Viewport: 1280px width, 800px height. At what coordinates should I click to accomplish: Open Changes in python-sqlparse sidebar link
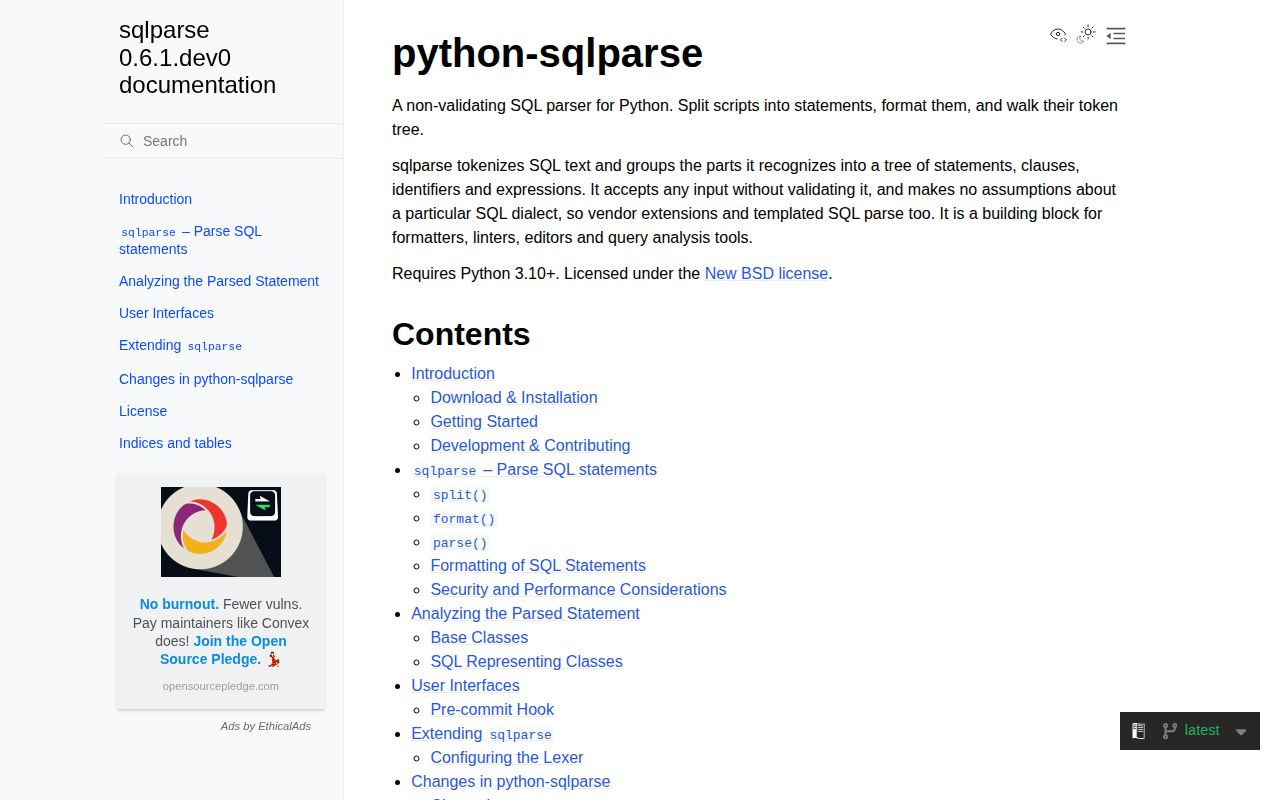pos(206,379)
